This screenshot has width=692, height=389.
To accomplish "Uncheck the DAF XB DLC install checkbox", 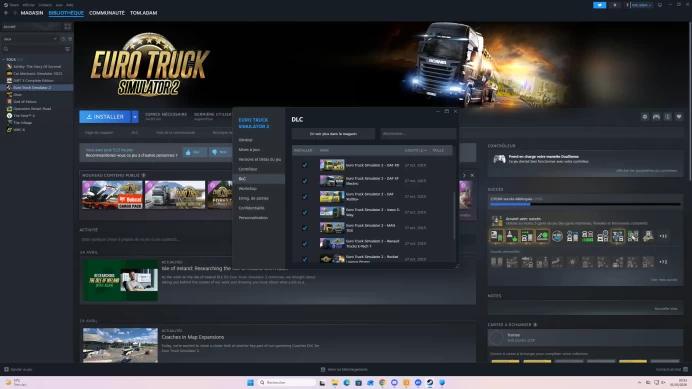I will click(x=305, y=165).
